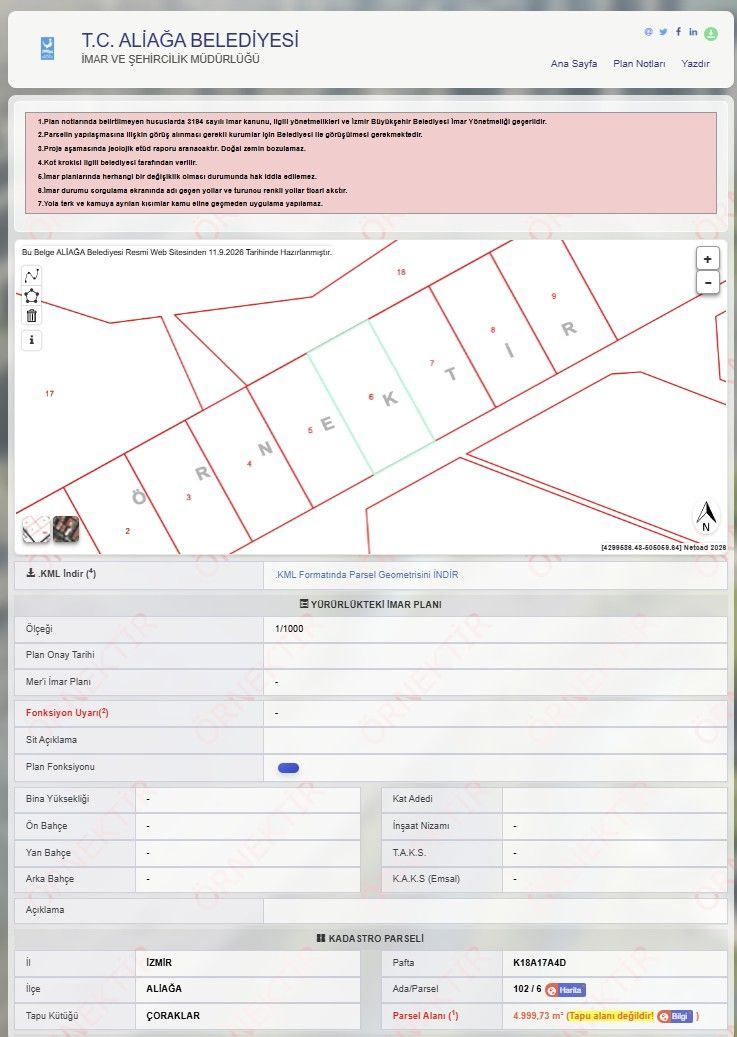This screenshot has width=737, height=1037.
Task: Zoom out on the parcel map
Action: point(707,282)
